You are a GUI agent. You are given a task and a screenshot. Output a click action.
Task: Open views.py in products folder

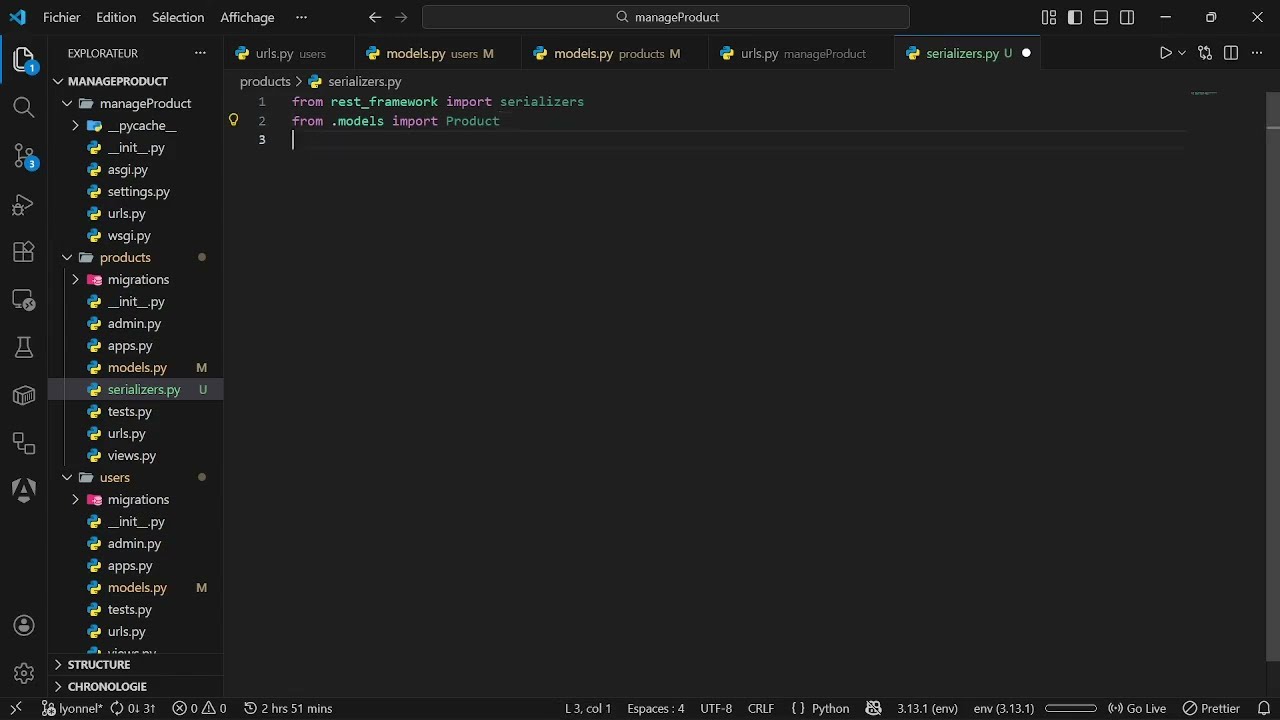132,456
